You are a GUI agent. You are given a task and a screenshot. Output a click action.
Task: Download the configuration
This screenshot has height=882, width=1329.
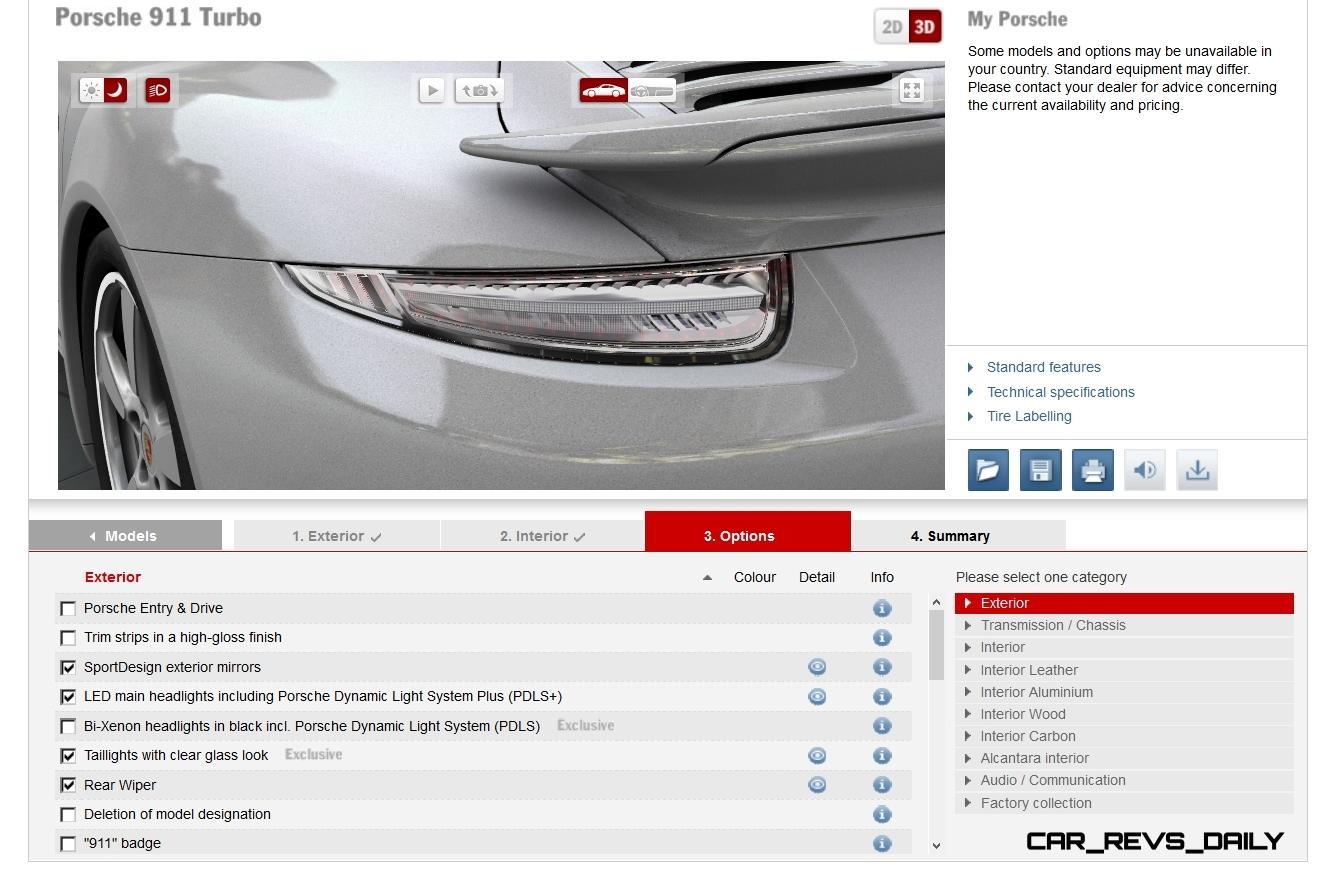coord(1197,470)
